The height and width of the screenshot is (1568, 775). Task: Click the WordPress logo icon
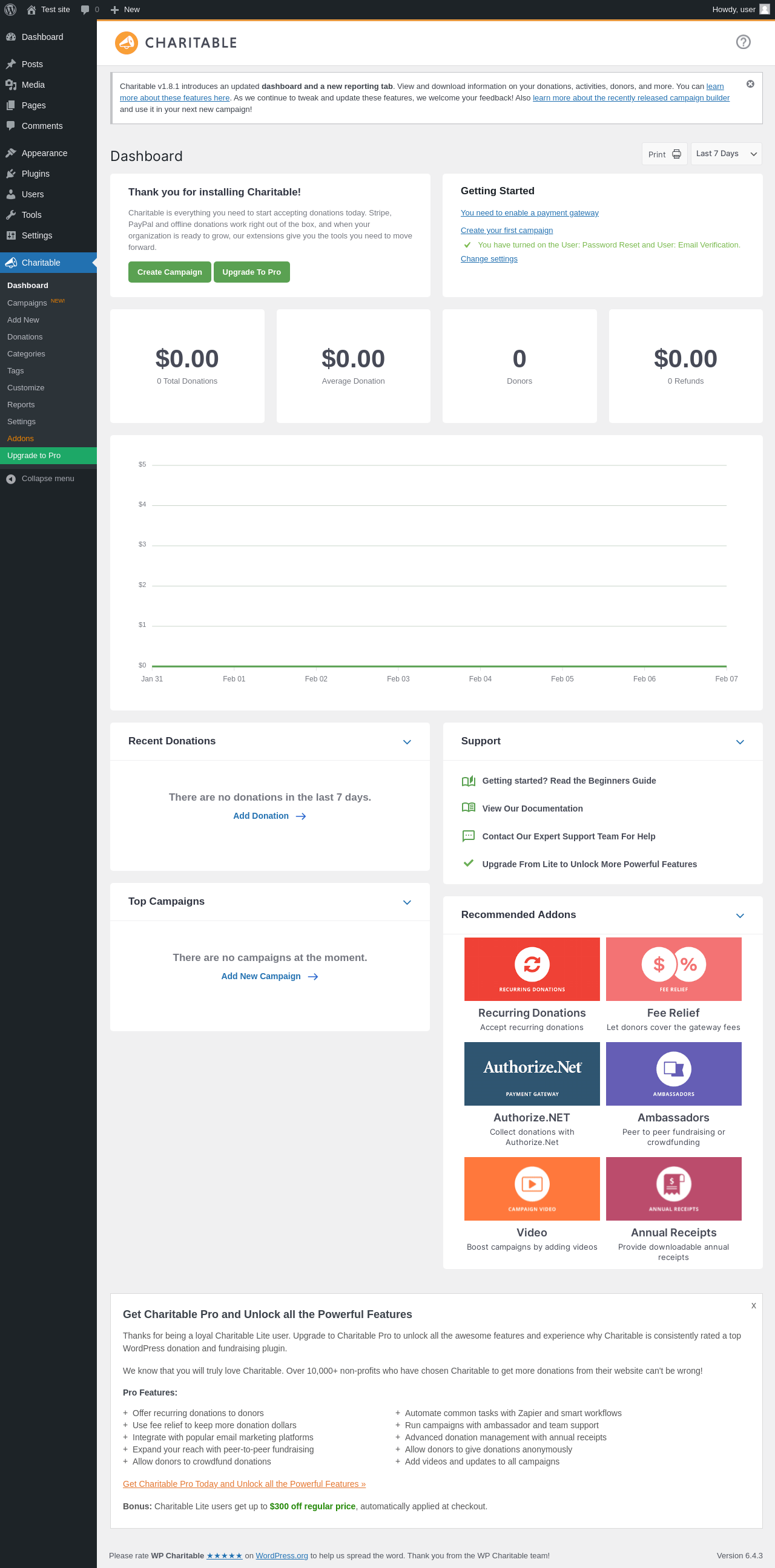click(10, 10)
